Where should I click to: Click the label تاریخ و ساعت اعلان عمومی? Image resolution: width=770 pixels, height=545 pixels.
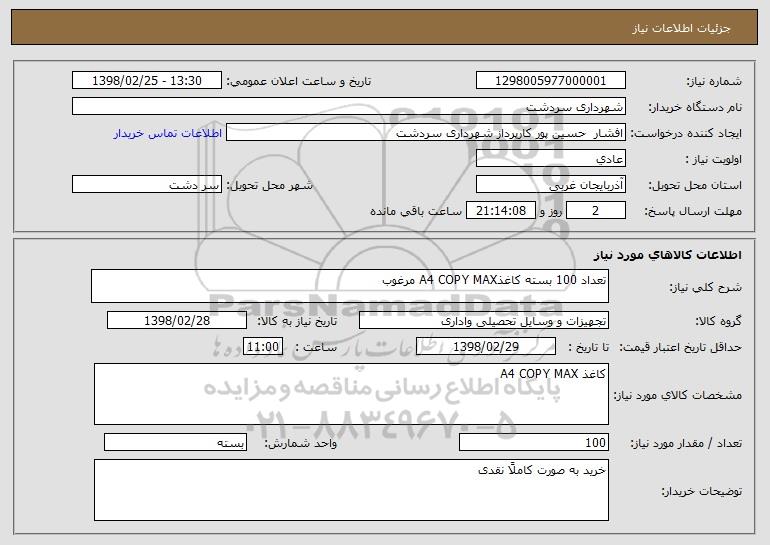pyautogui.click(x=299, y=81)
